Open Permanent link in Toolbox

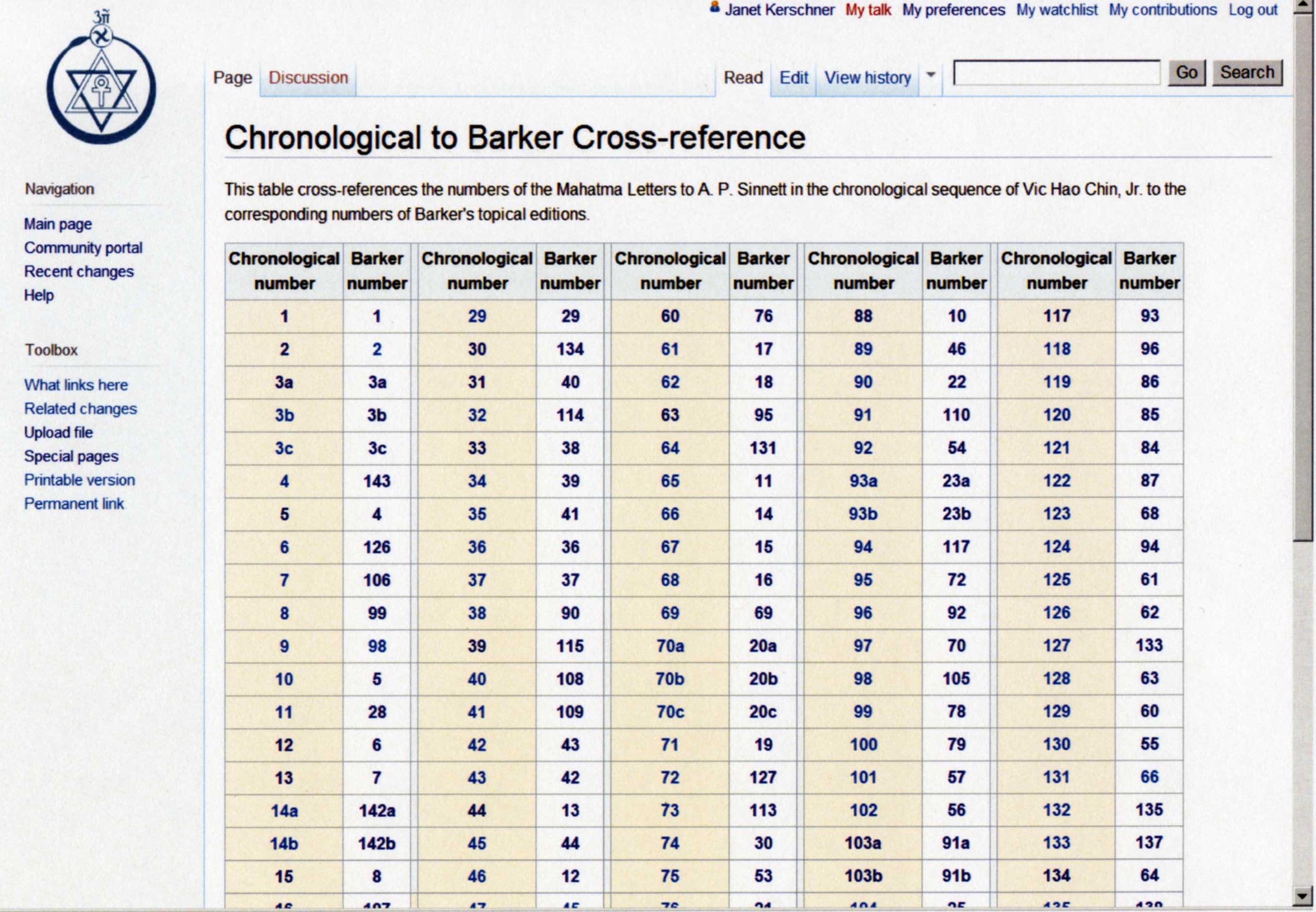tap(74, 503)
